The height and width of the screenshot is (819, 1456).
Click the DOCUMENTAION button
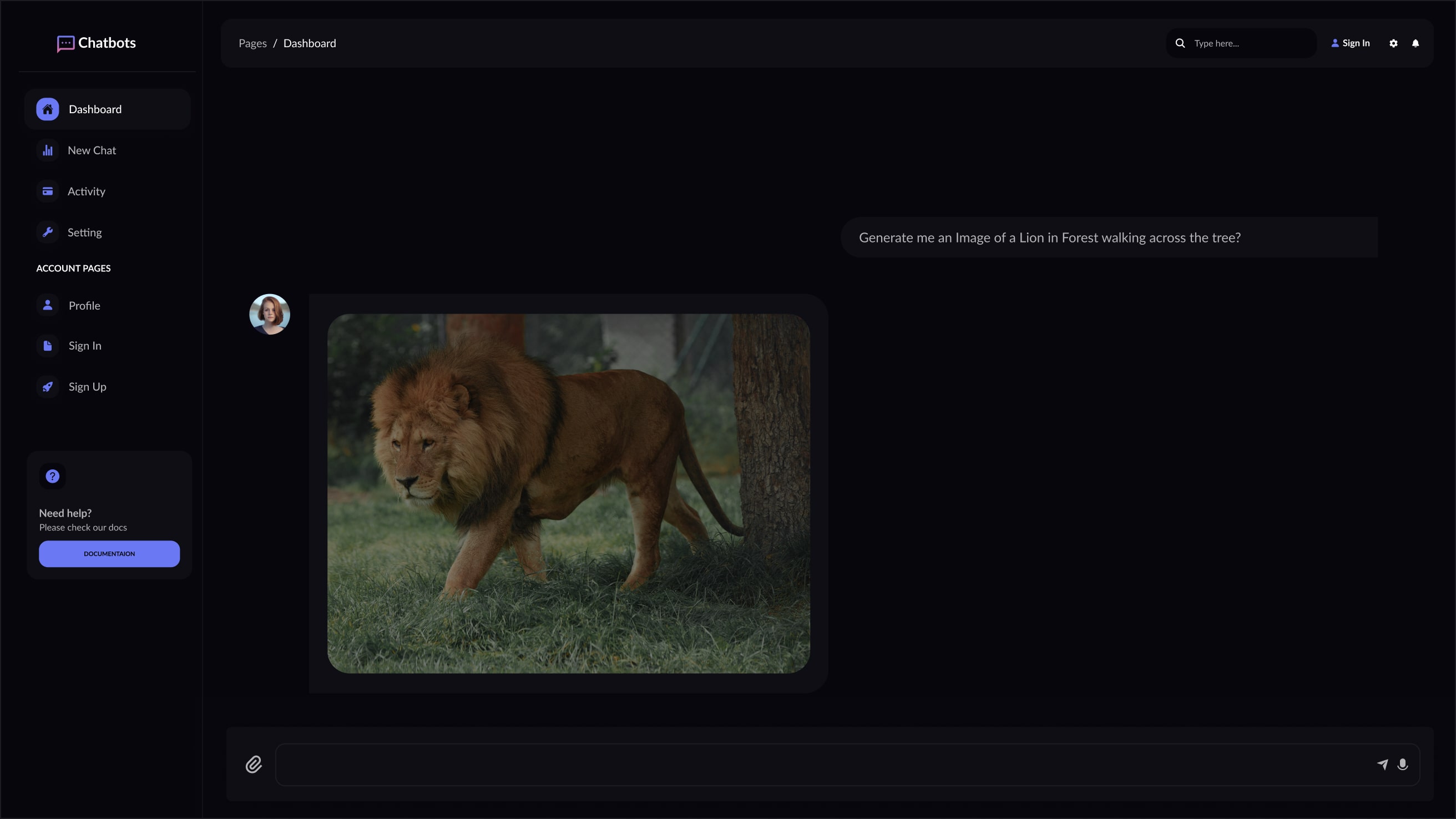coord(109,554)
